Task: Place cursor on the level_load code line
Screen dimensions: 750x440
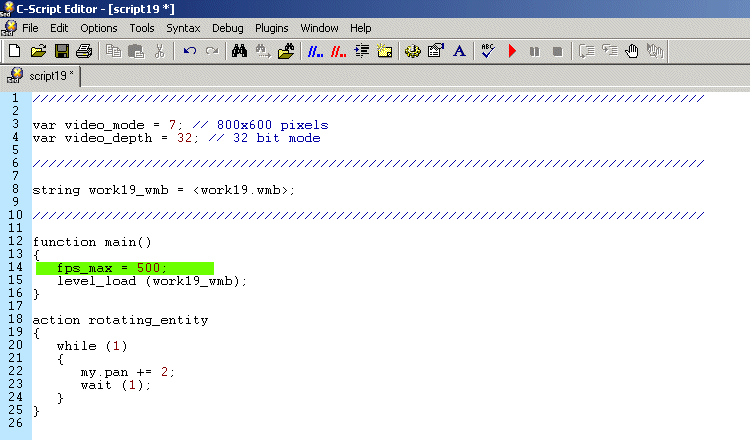Action: click(x=150, y=281)
